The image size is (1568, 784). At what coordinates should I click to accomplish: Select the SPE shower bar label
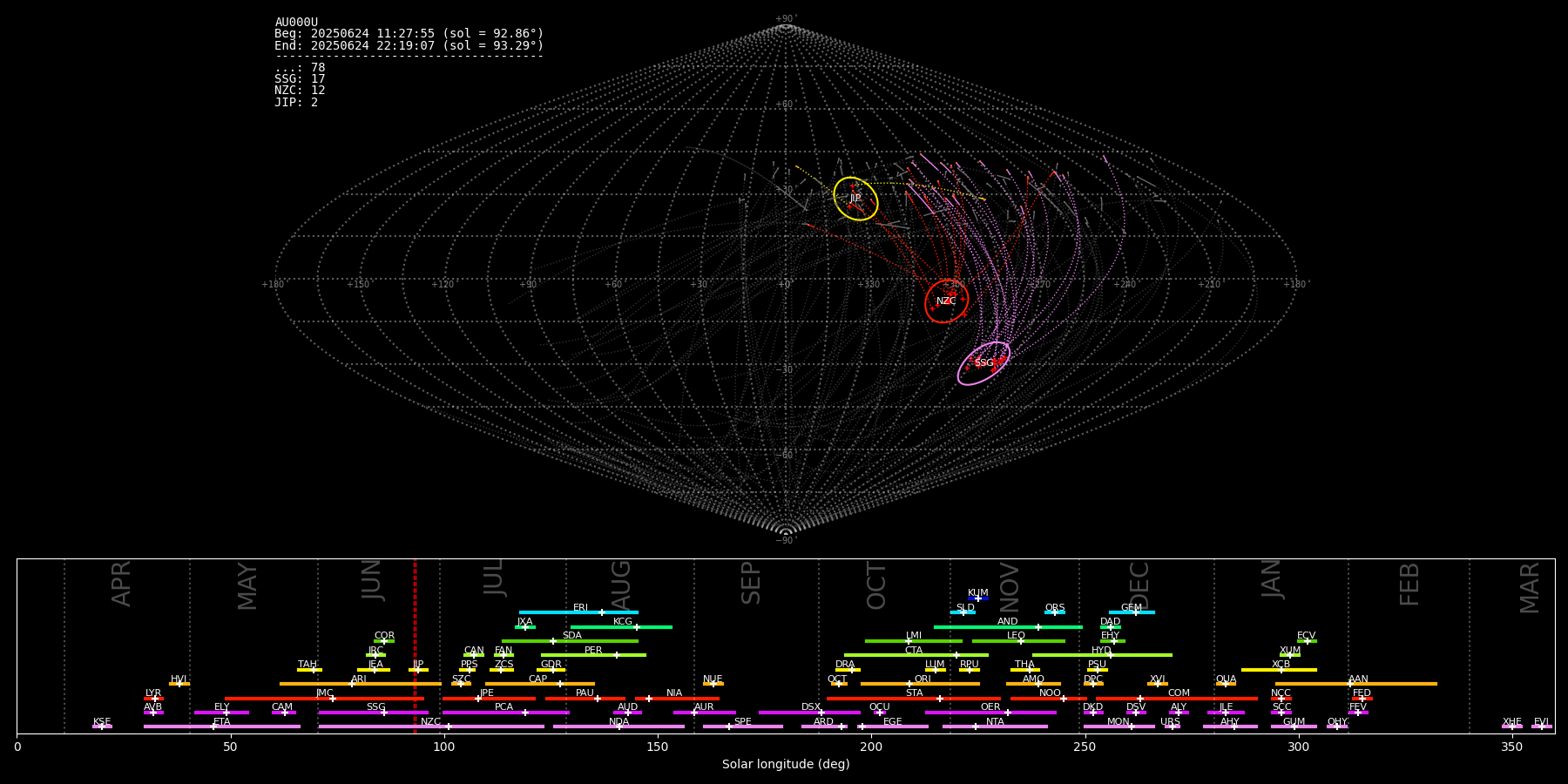point(743,722)
